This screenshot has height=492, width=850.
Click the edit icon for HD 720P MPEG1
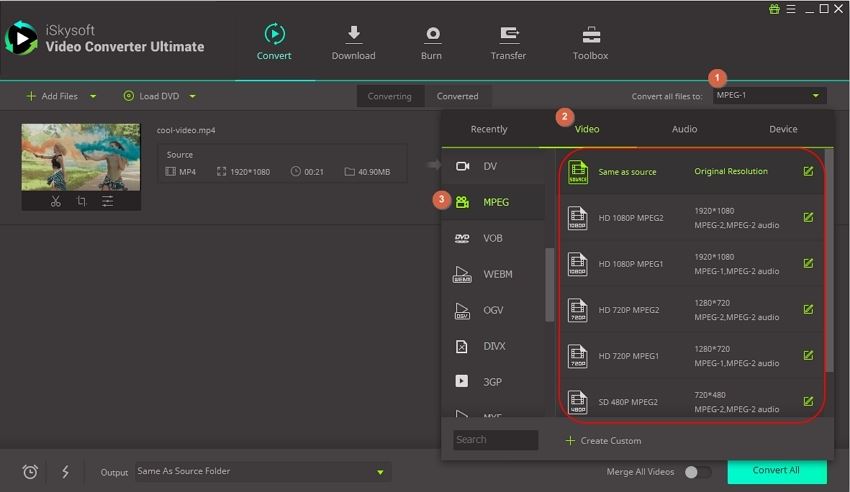tap(808, 356)
